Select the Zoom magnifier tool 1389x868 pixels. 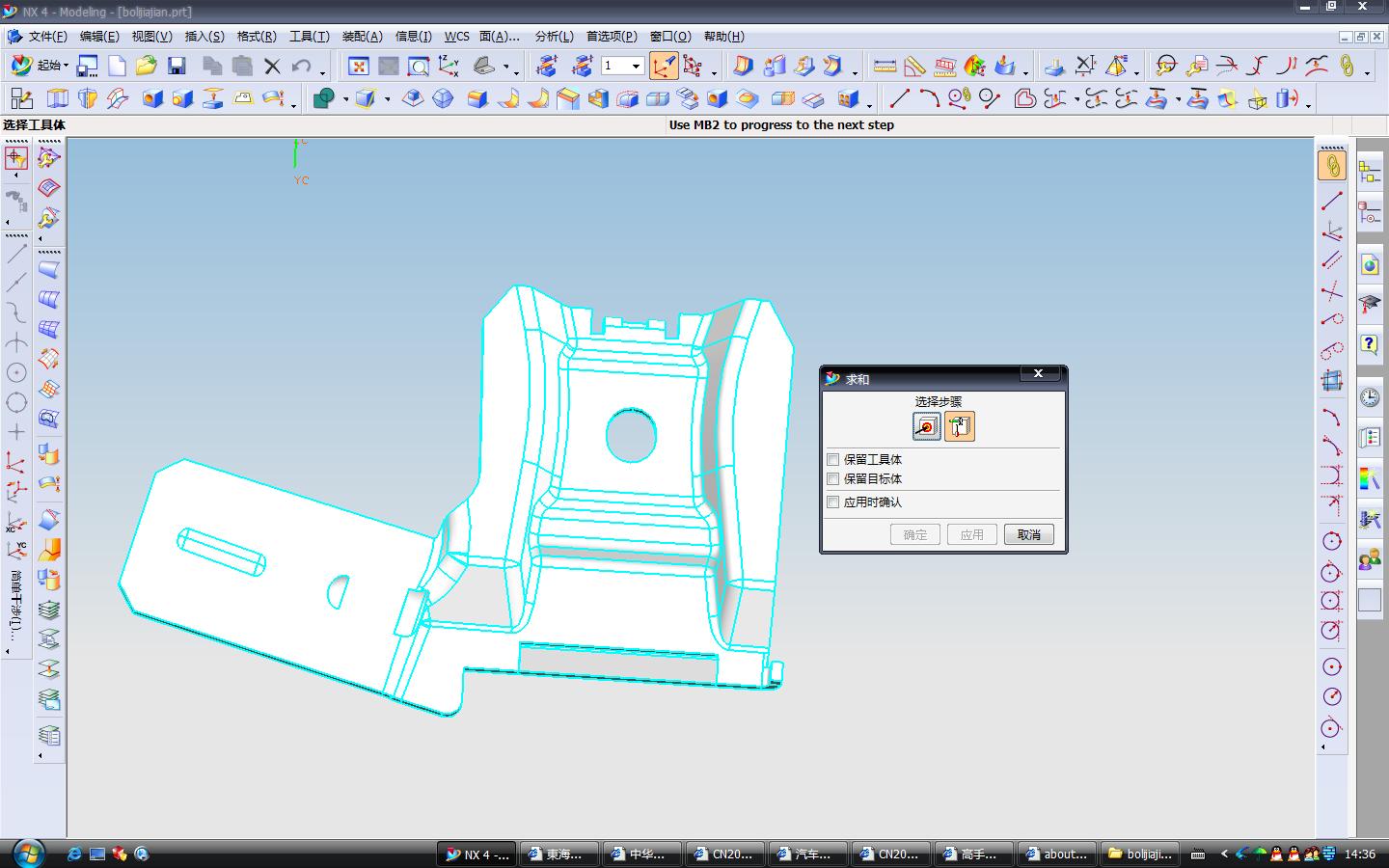tap(418, 66)
